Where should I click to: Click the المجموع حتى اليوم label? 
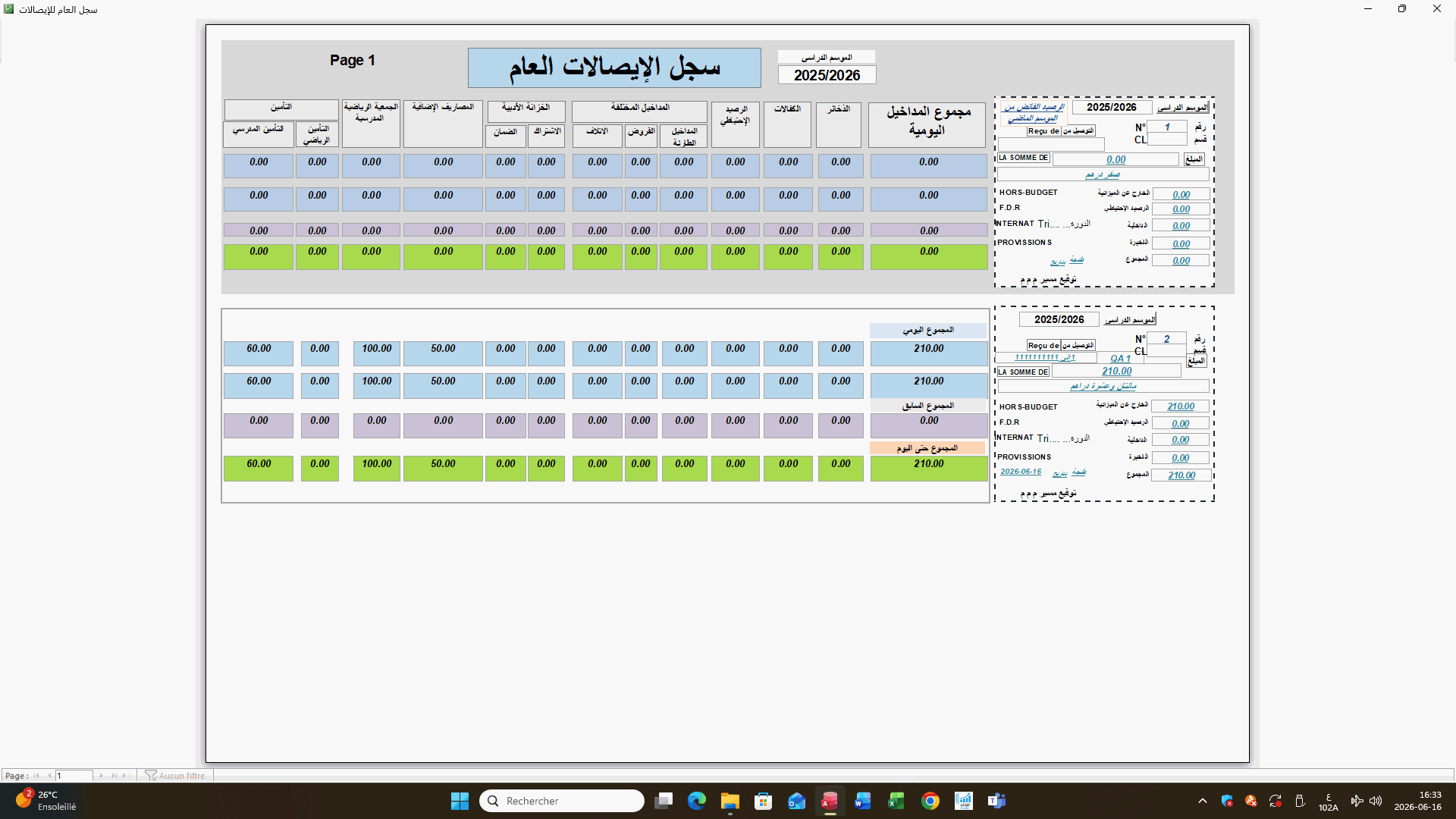[927, 448]
